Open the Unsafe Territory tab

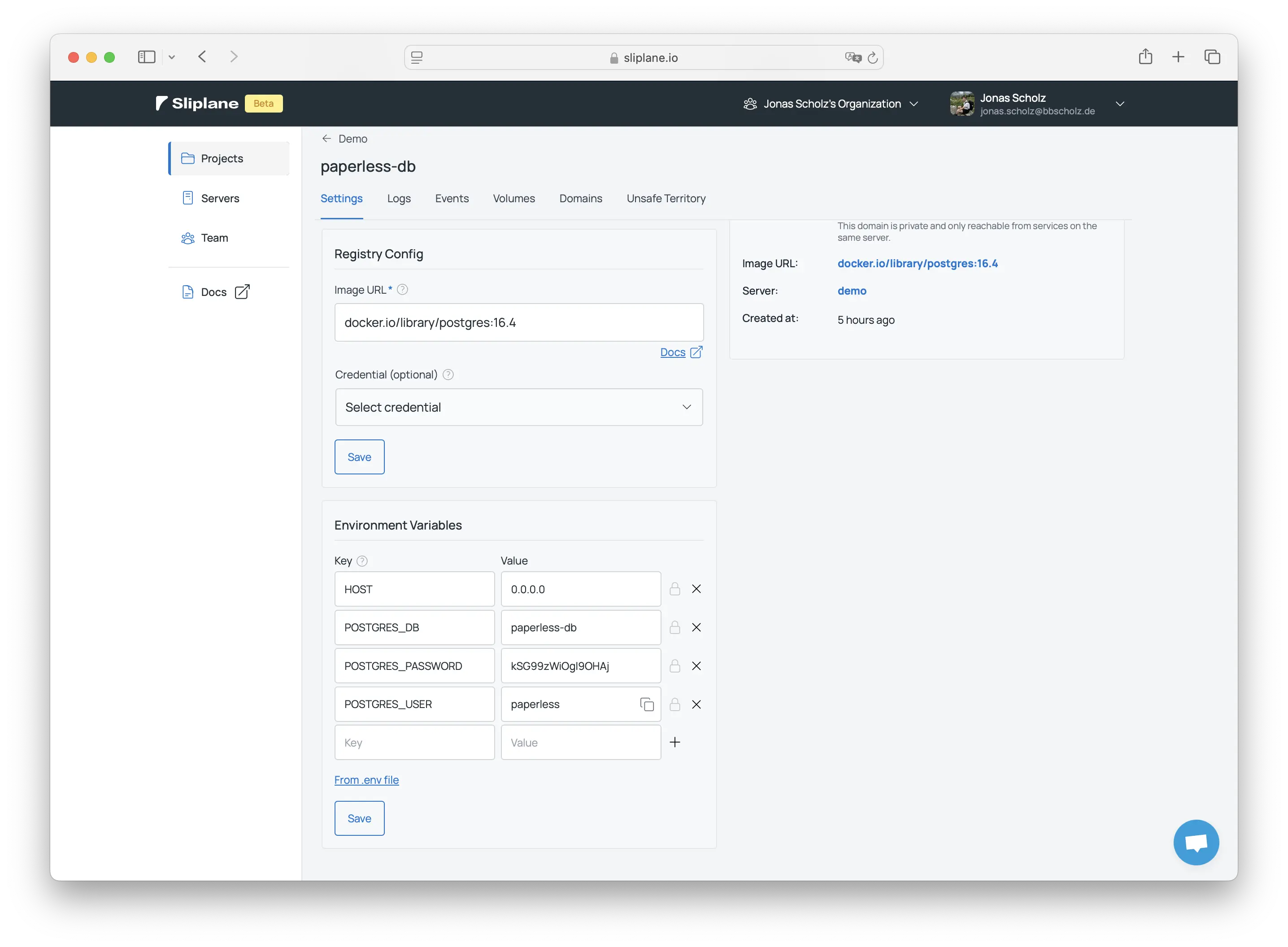pos(666,198)
